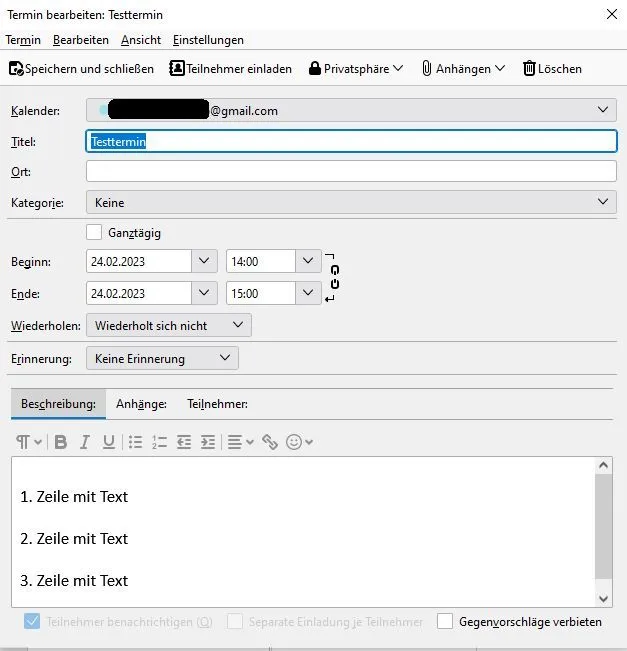Viewport: 627px width, 651px height.
Task: Click Speichern und schließen button
Action: (x=81, y=69)
